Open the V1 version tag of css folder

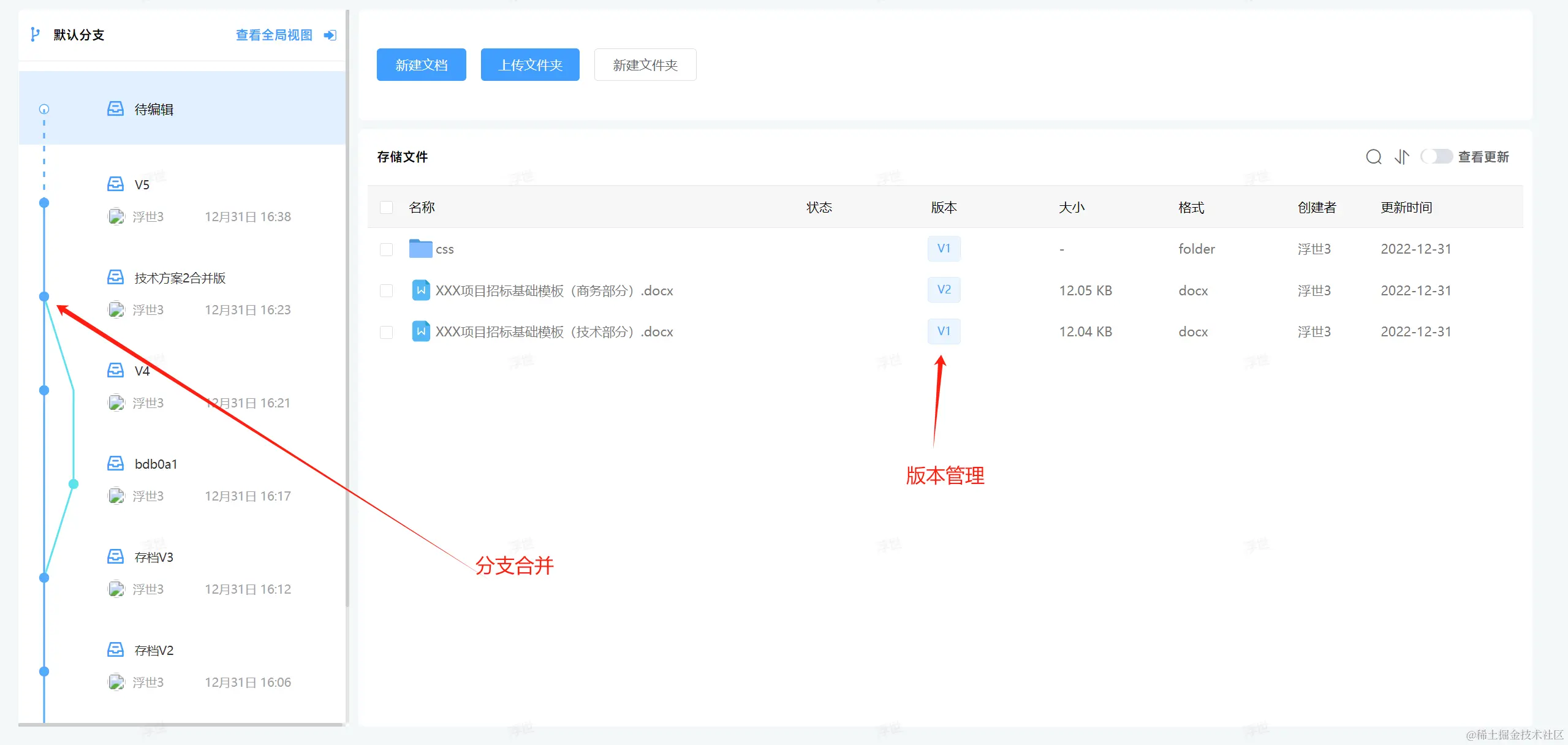click(944, 249)
